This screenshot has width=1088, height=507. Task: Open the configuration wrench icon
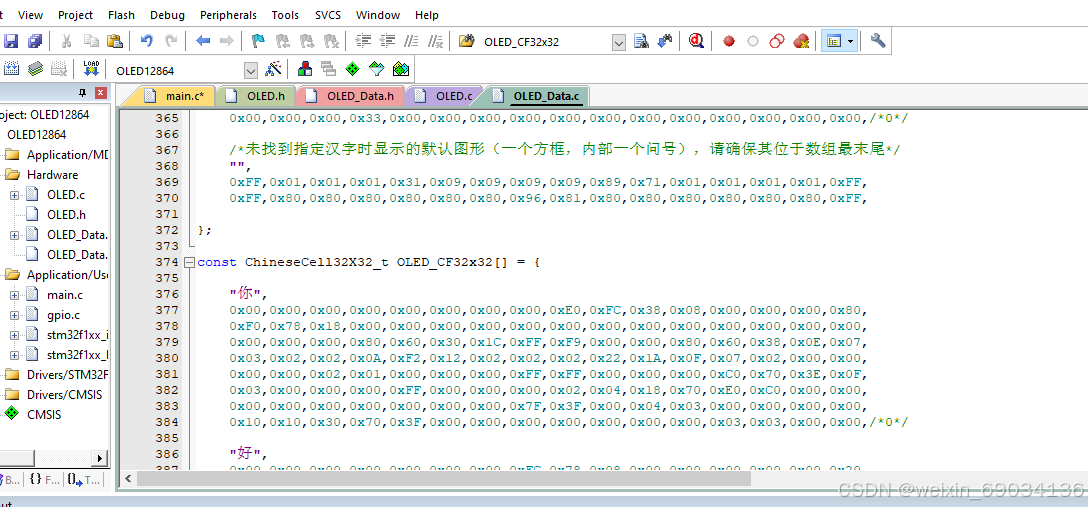878,42
